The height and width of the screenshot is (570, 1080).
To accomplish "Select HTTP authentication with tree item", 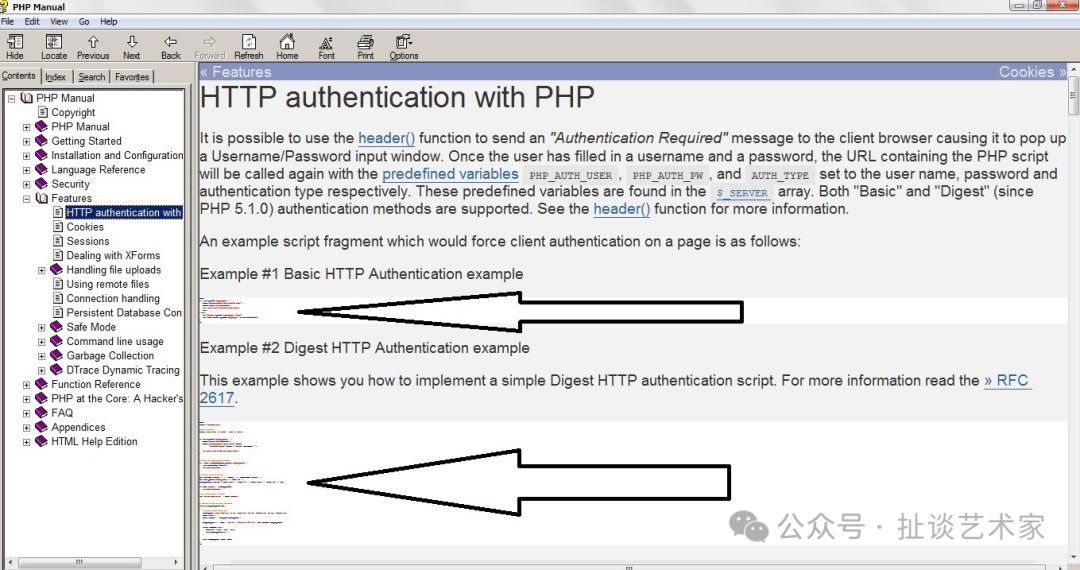I will (124, 213).
